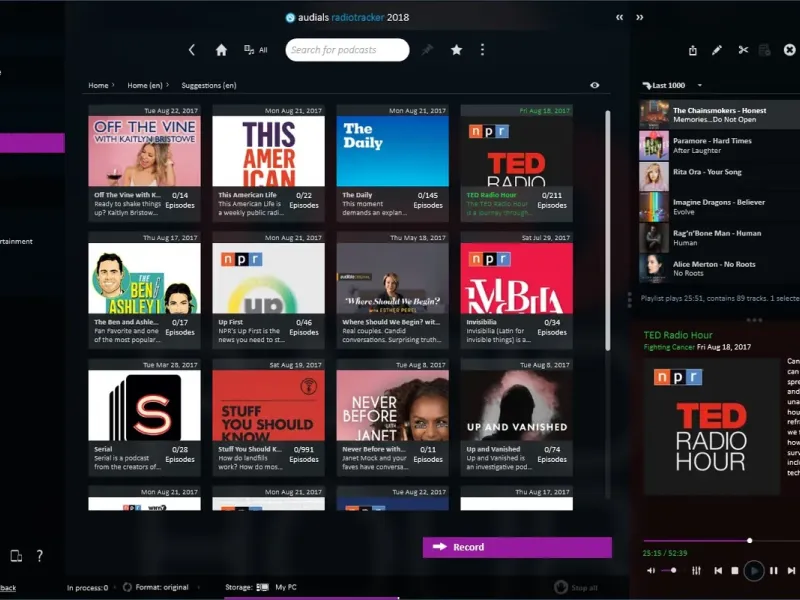This screenshot has width=800, height=600.
Task: Stop playback with the square button
Action: click(735, 570)
